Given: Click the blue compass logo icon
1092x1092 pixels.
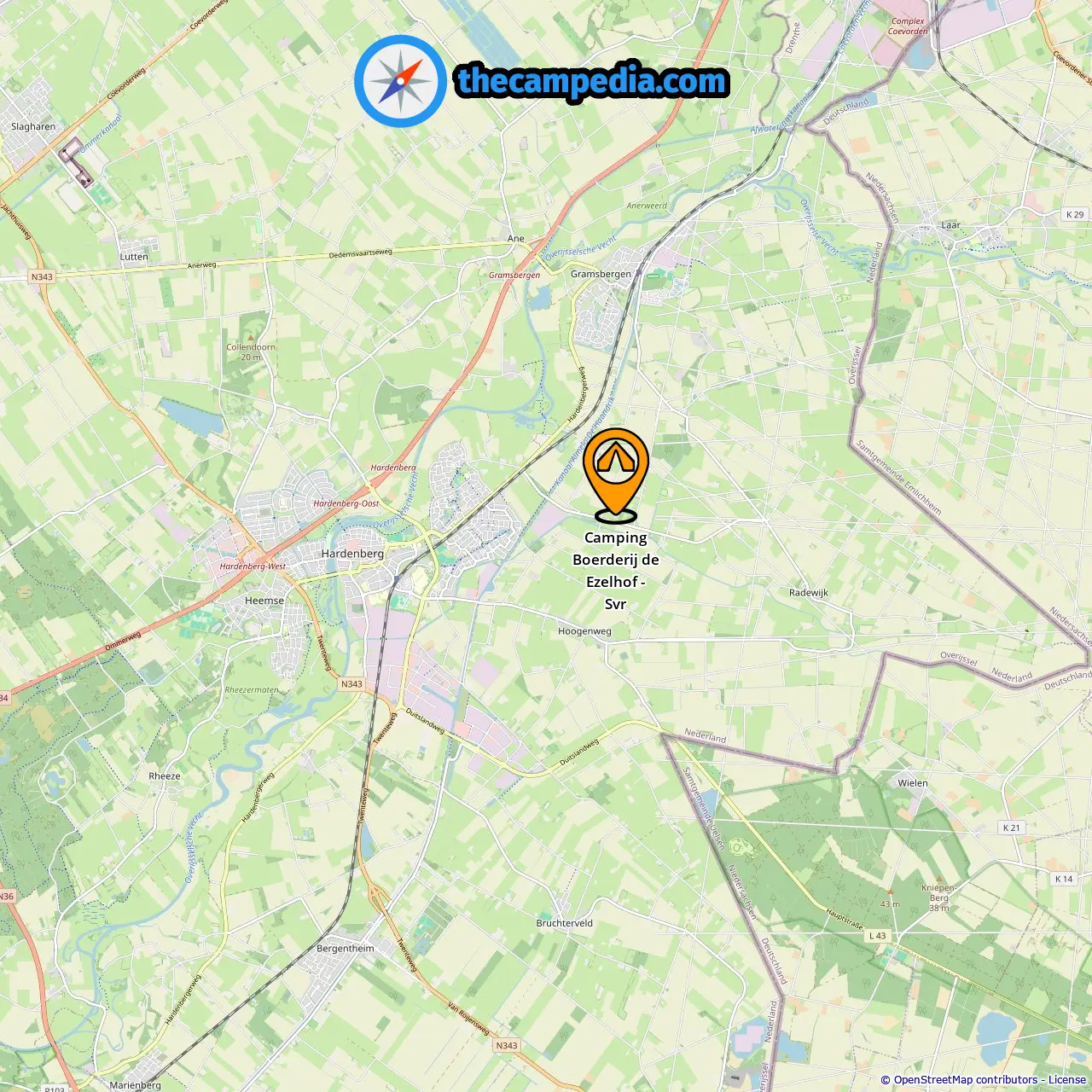Looking at the screenshot, I should tap(400, 81).
